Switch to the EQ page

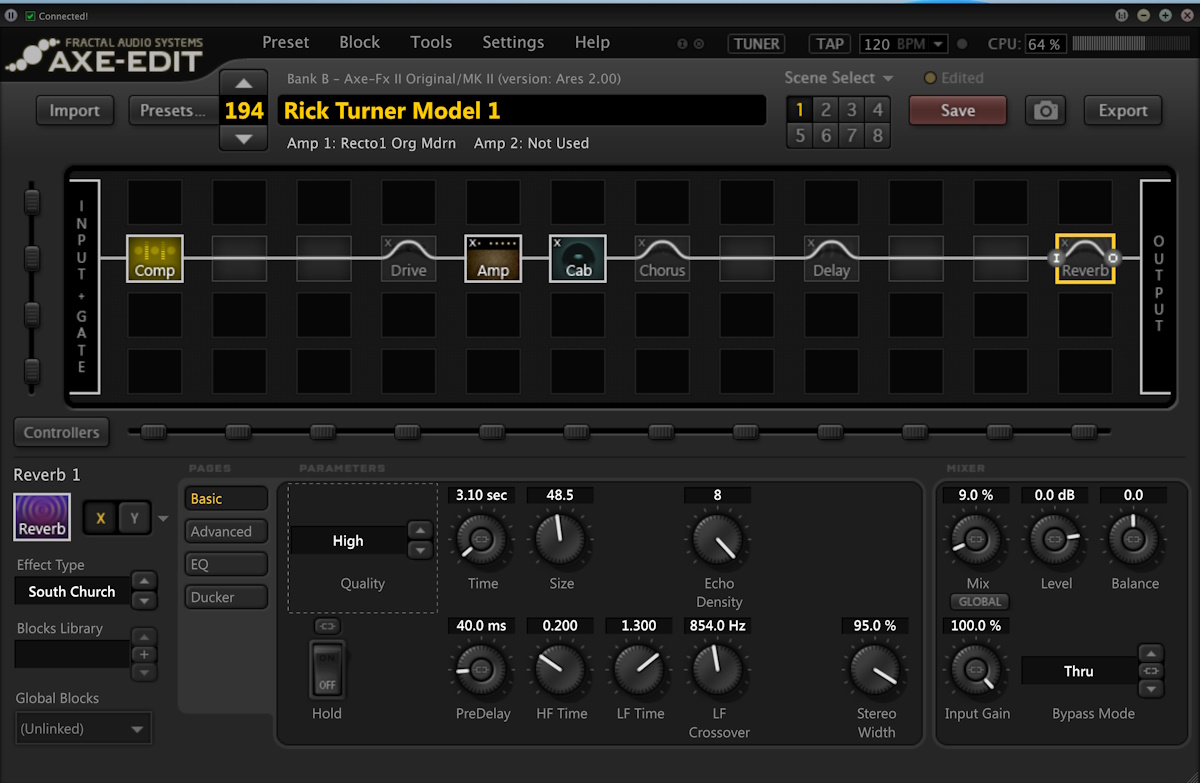point(226,565)
